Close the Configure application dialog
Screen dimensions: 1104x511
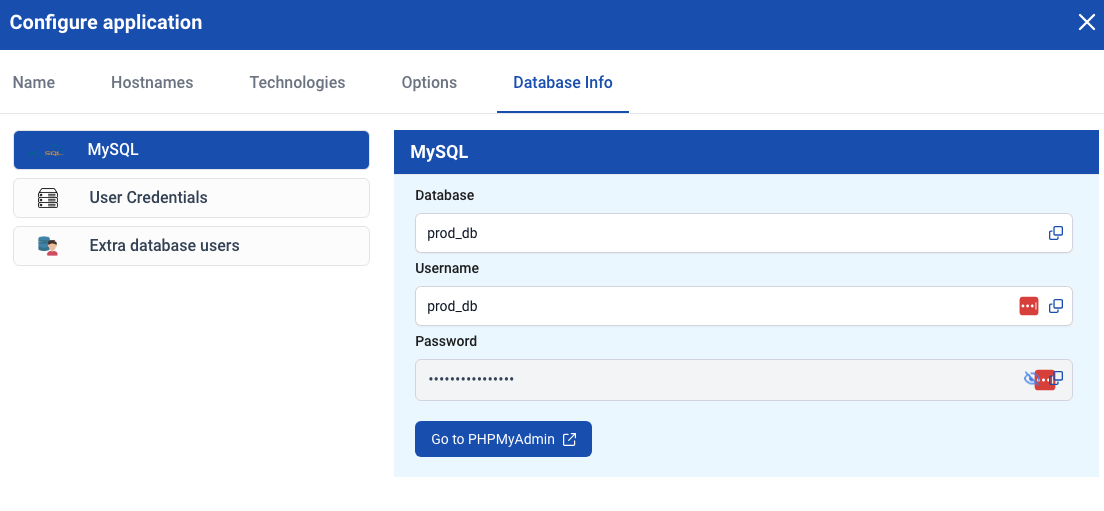tap(1086, 23)
